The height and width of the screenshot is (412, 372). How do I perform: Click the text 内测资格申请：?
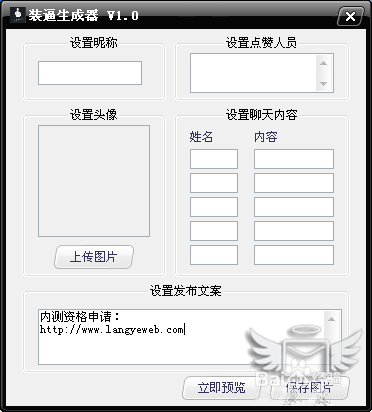80,316
